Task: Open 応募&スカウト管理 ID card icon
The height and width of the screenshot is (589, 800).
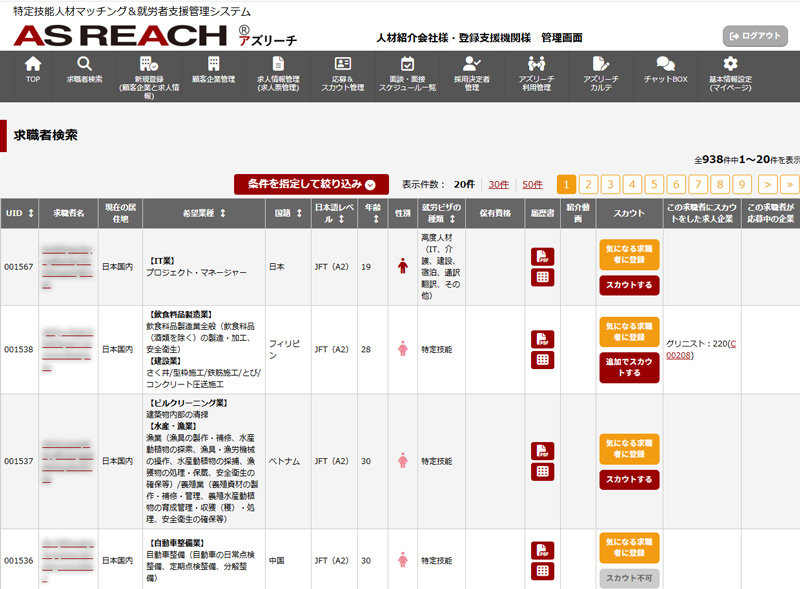Action: 342,64
